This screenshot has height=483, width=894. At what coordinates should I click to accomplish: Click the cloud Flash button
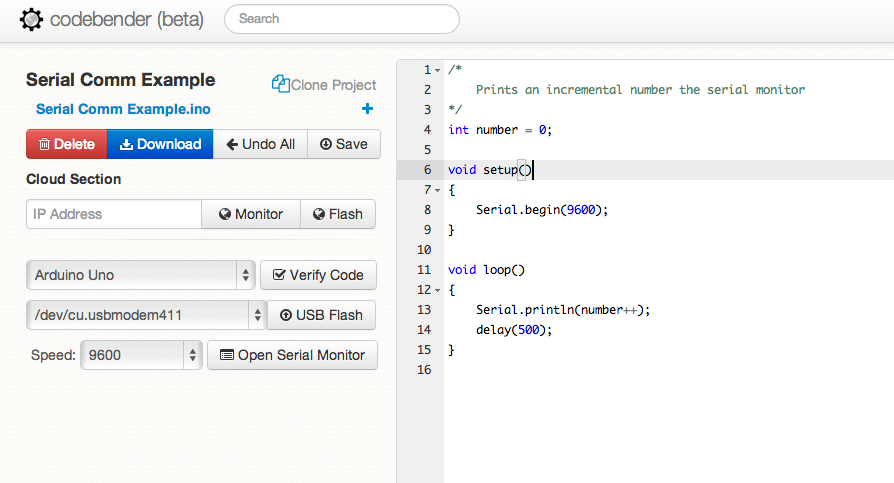tap(338, 214)
